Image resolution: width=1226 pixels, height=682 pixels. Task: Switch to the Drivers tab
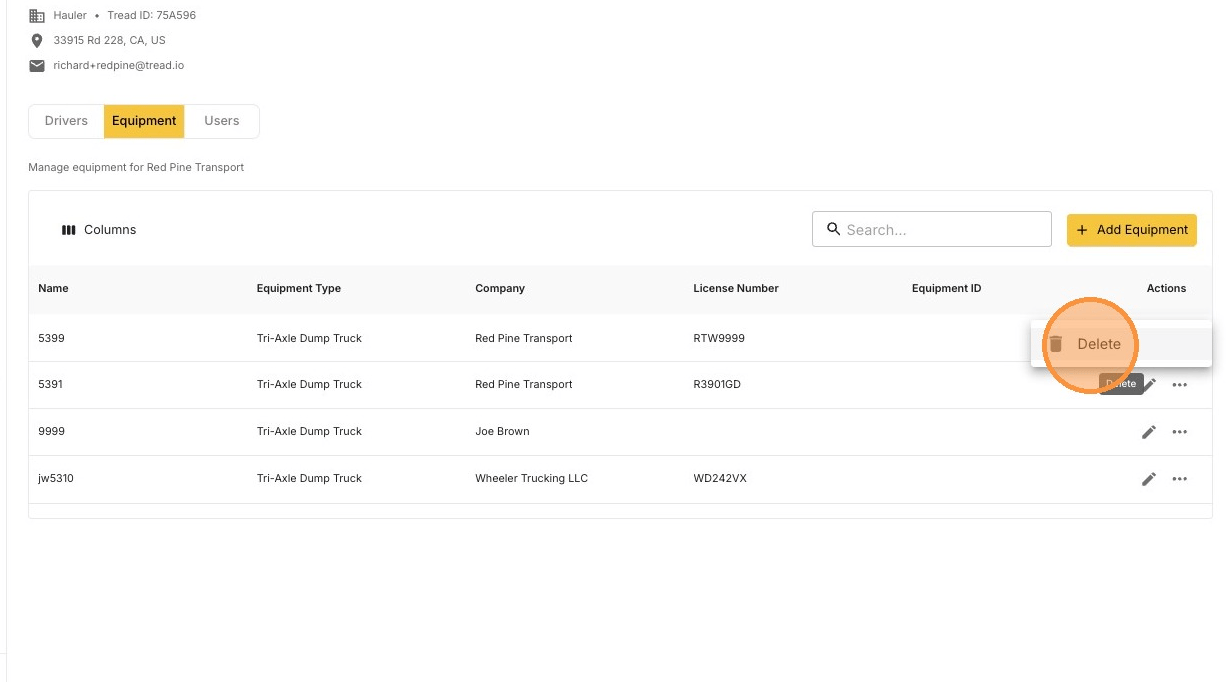click(66, 121)
